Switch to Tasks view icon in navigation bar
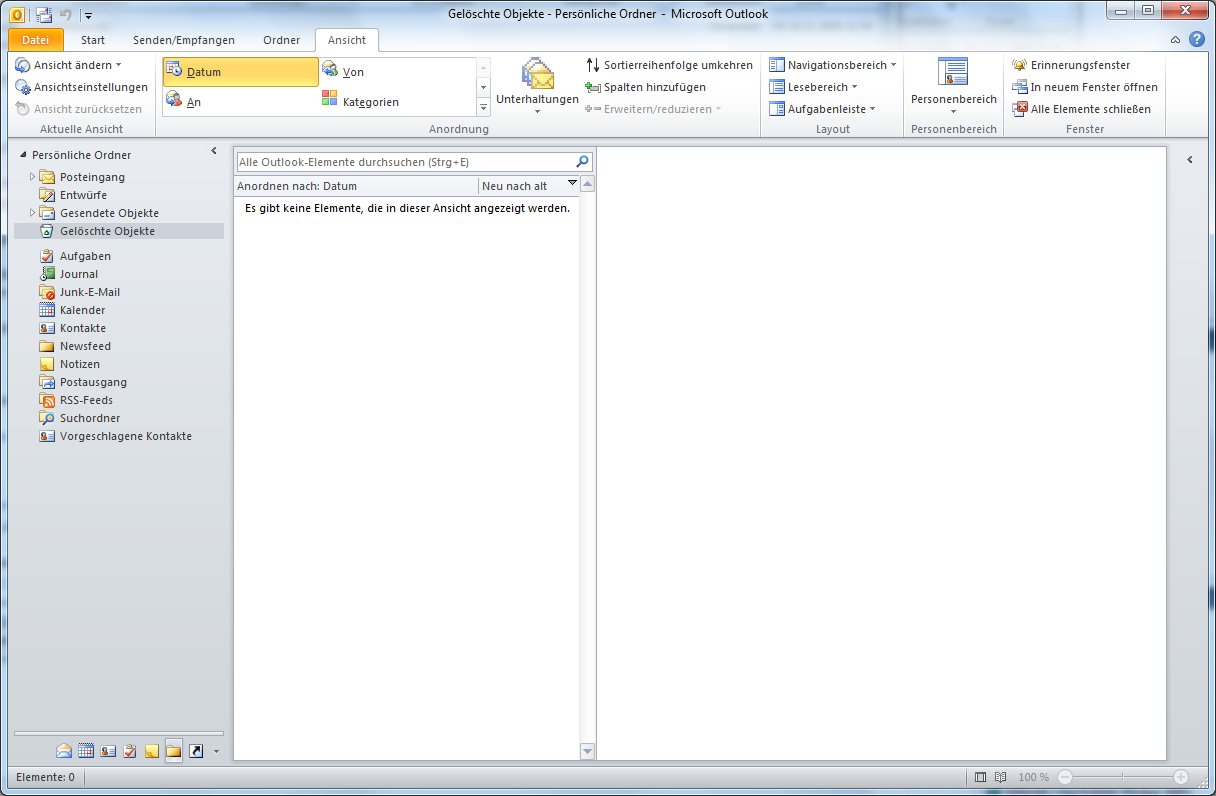Screen dimensions: 1216x796 point(130,751)
